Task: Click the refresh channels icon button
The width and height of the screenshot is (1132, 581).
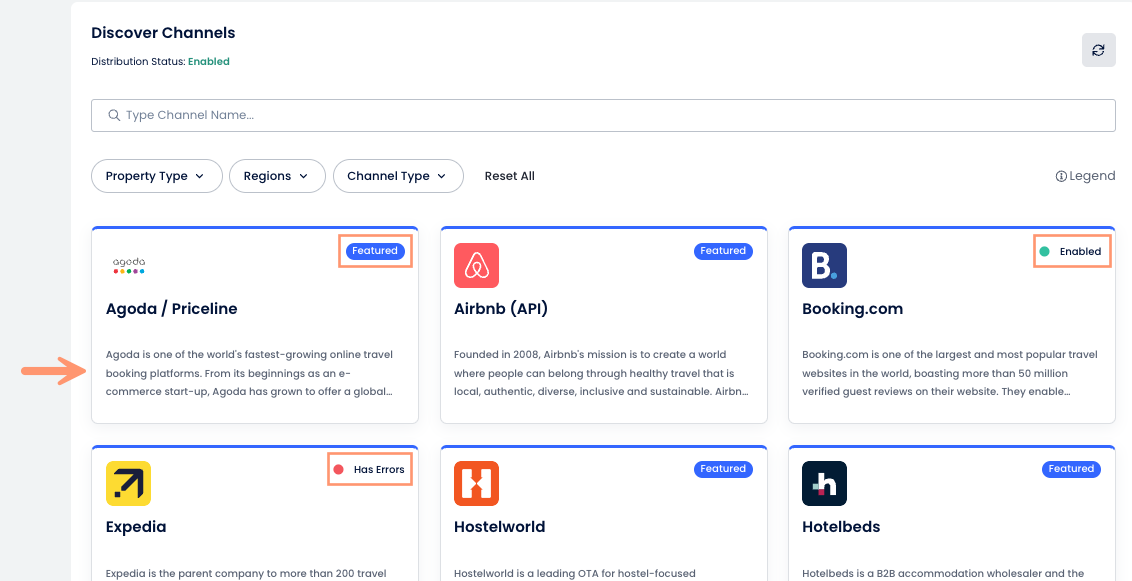Action: click(x=1098, y=50)
